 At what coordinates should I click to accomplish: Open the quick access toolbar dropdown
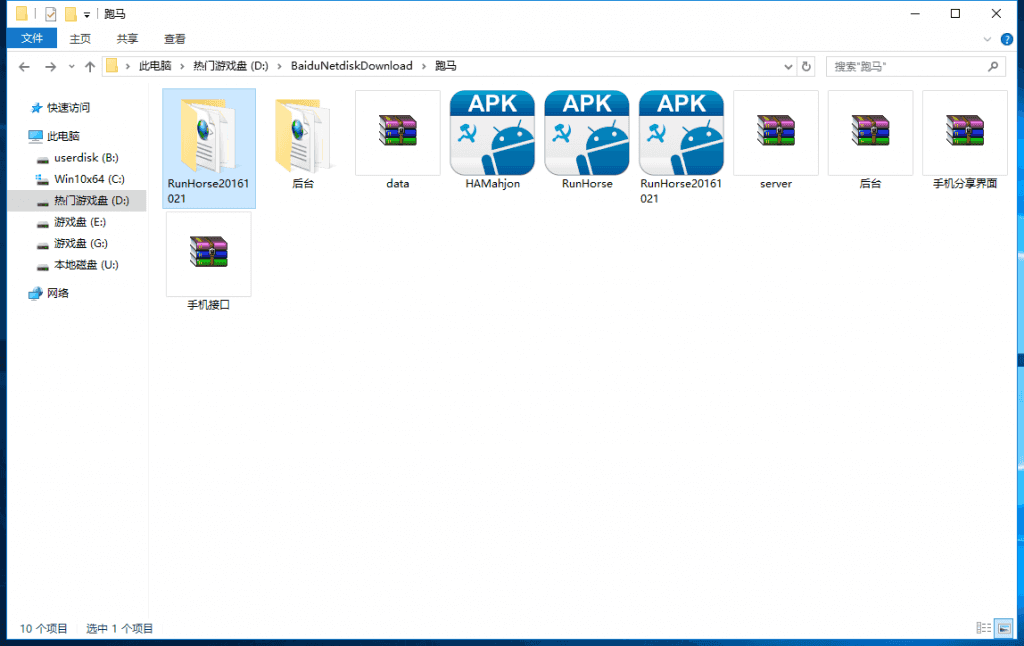click(86, 14)
